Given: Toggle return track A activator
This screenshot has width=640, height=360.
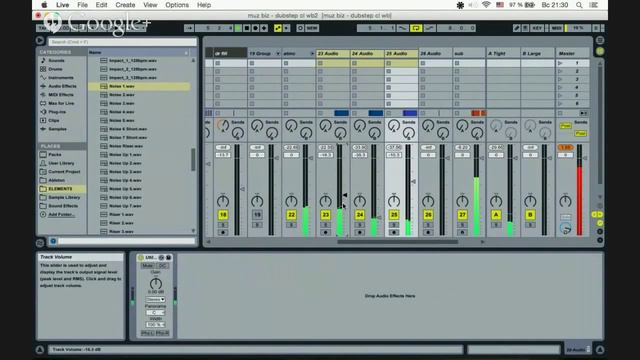Looking at the screenshot, I should pyautogui.click(x=496, y=215).
